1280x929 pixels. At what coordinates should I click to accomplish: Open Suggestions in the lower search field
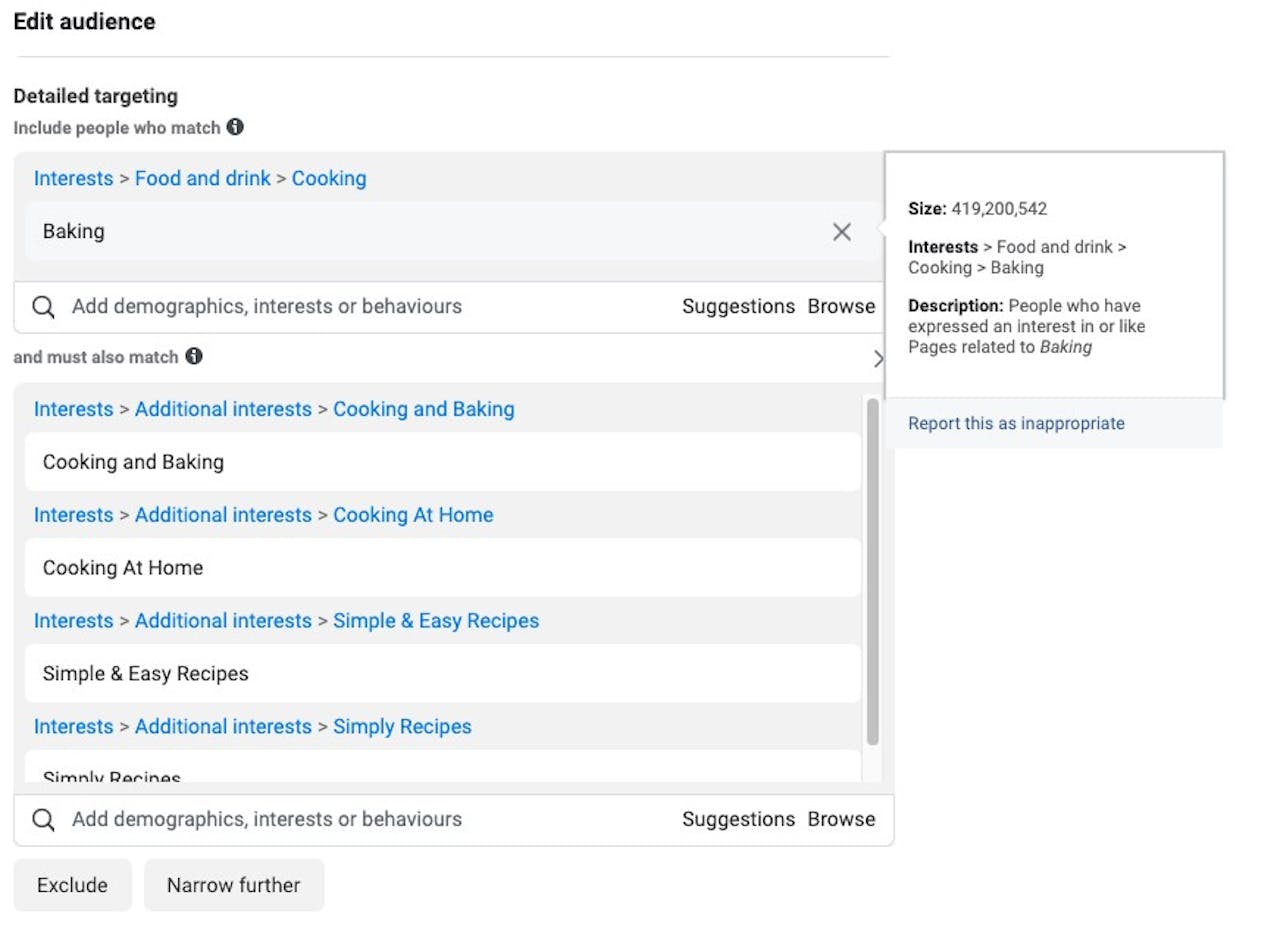pos(738,820)
